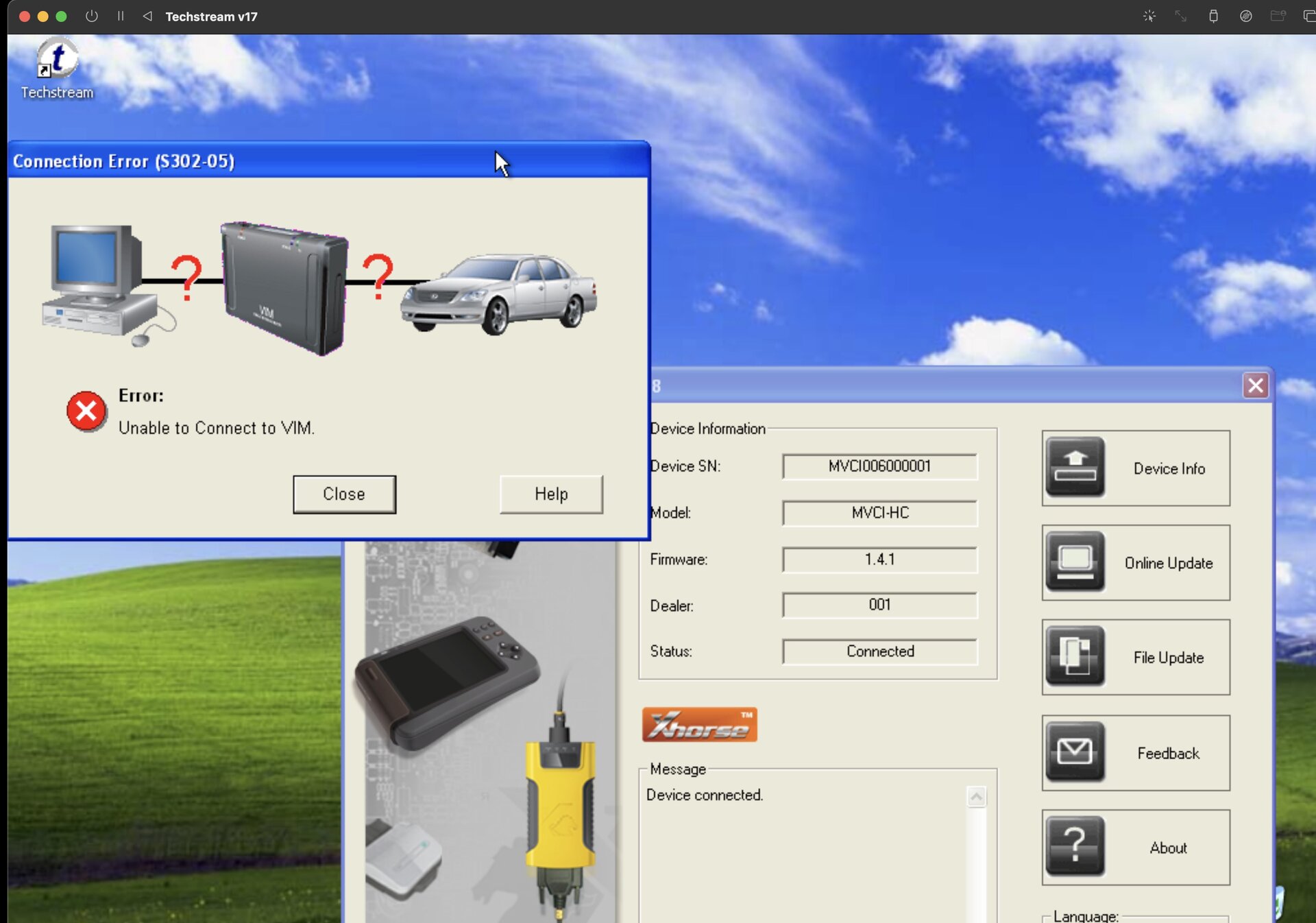Image resolution: width=1316 pixels, height=923 pixels.
Task: Click the VIM box image in diagram
Action: point(284,288)
